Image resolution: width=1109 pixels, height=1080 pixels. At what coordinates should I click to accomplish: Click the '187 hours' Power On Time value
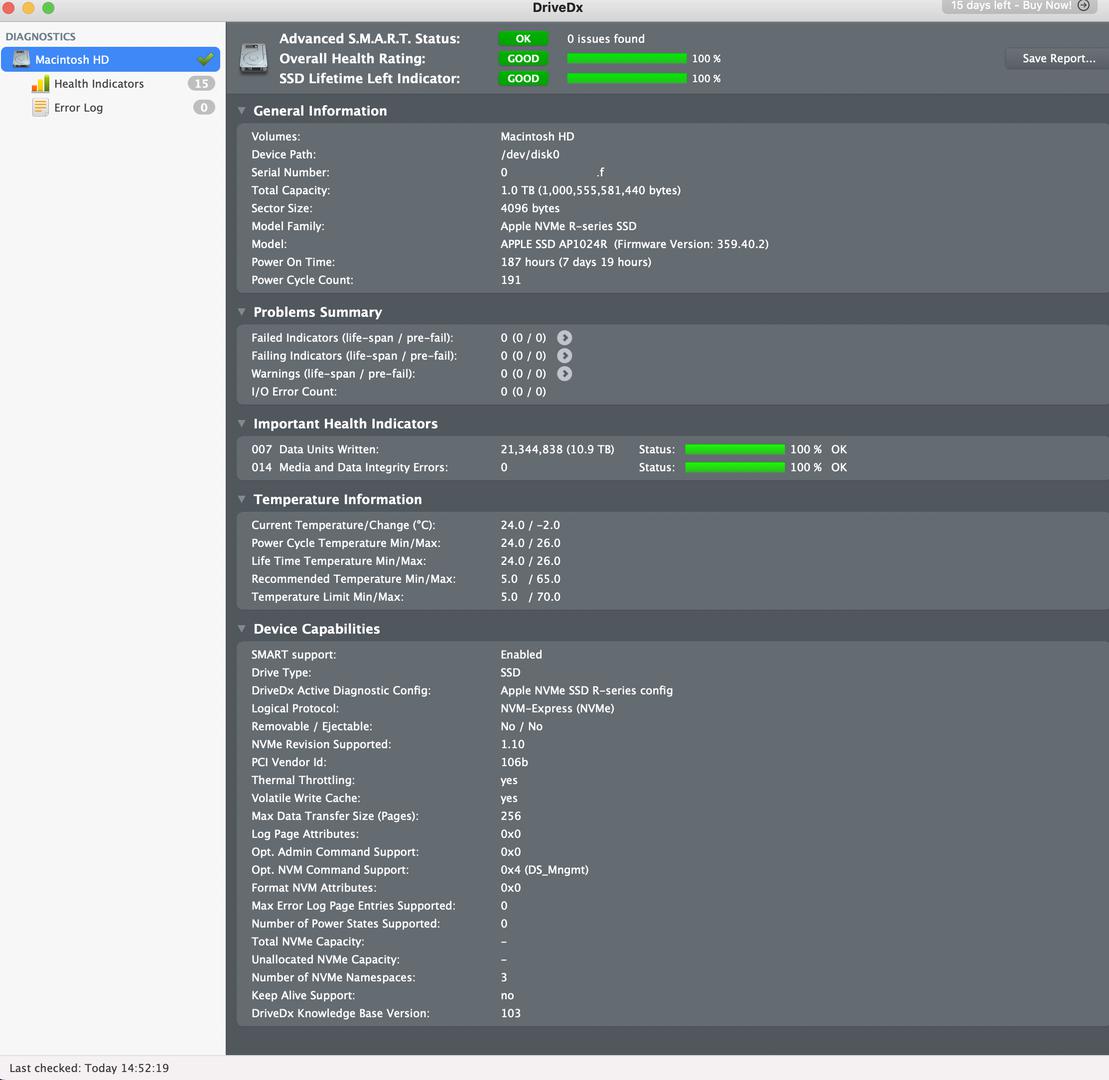coord(576,262)
